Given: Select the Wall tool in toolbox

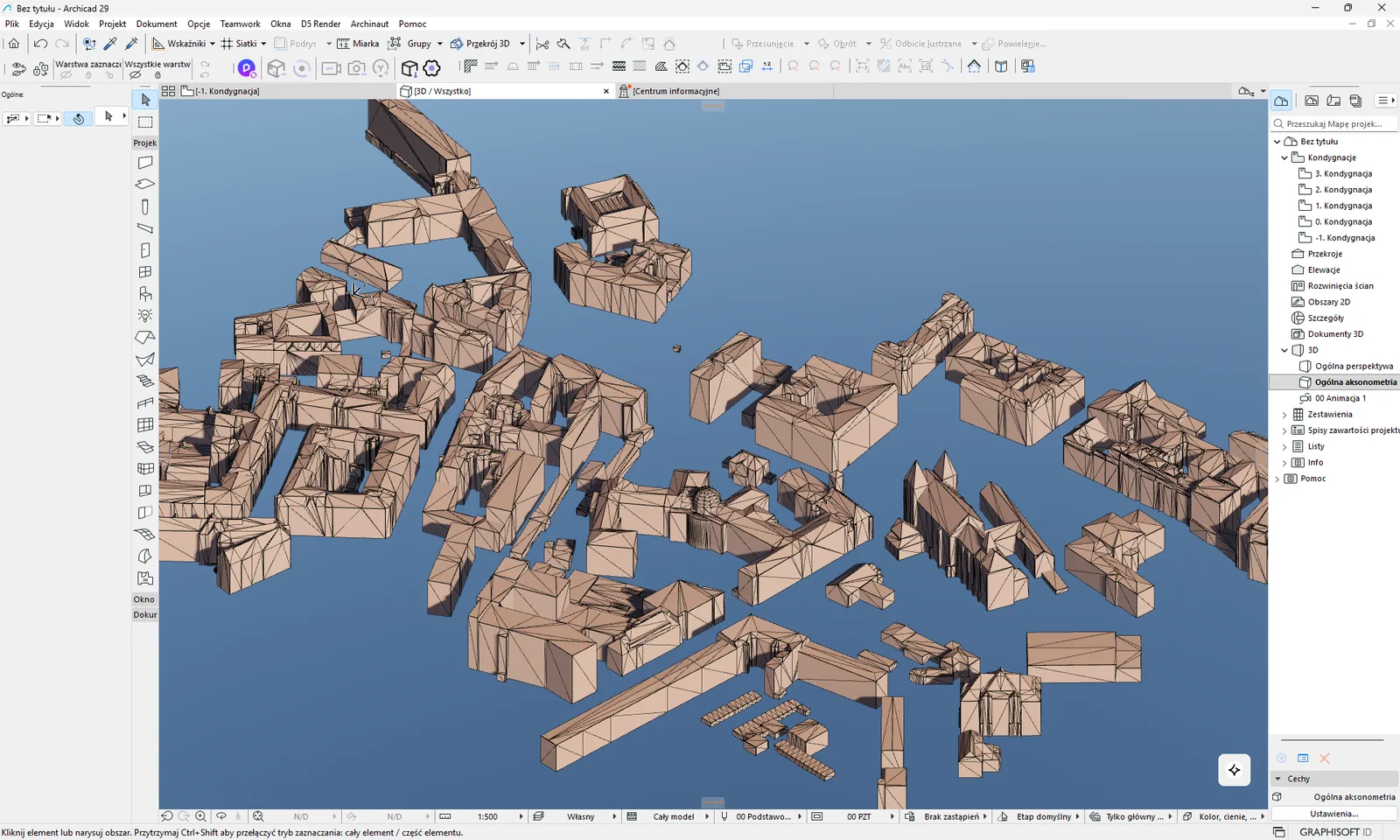Looking at the screenshot, I should coord(145,163).
